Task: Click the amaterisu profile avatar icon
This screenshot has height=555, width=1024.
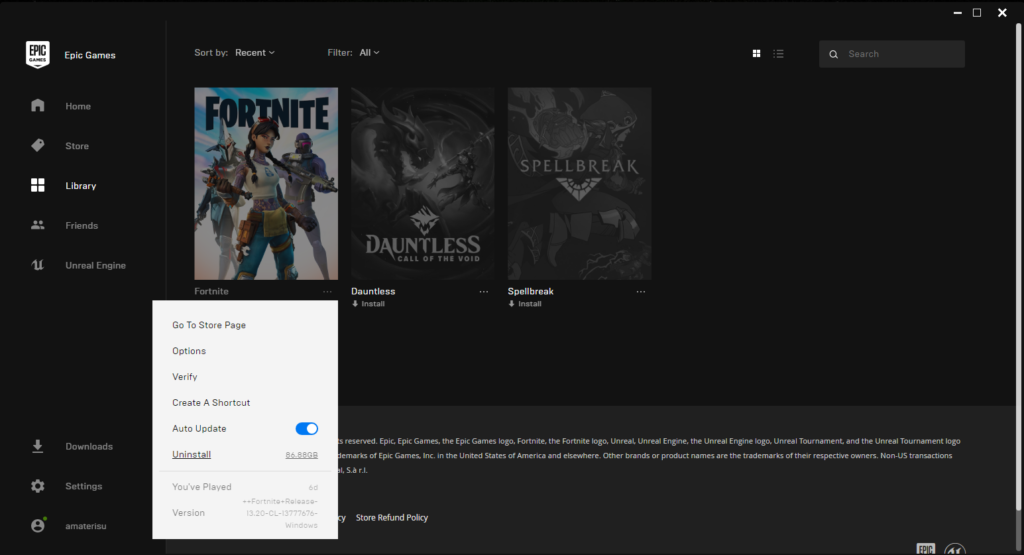Action: pyautogui.click(x=39, y=525)
